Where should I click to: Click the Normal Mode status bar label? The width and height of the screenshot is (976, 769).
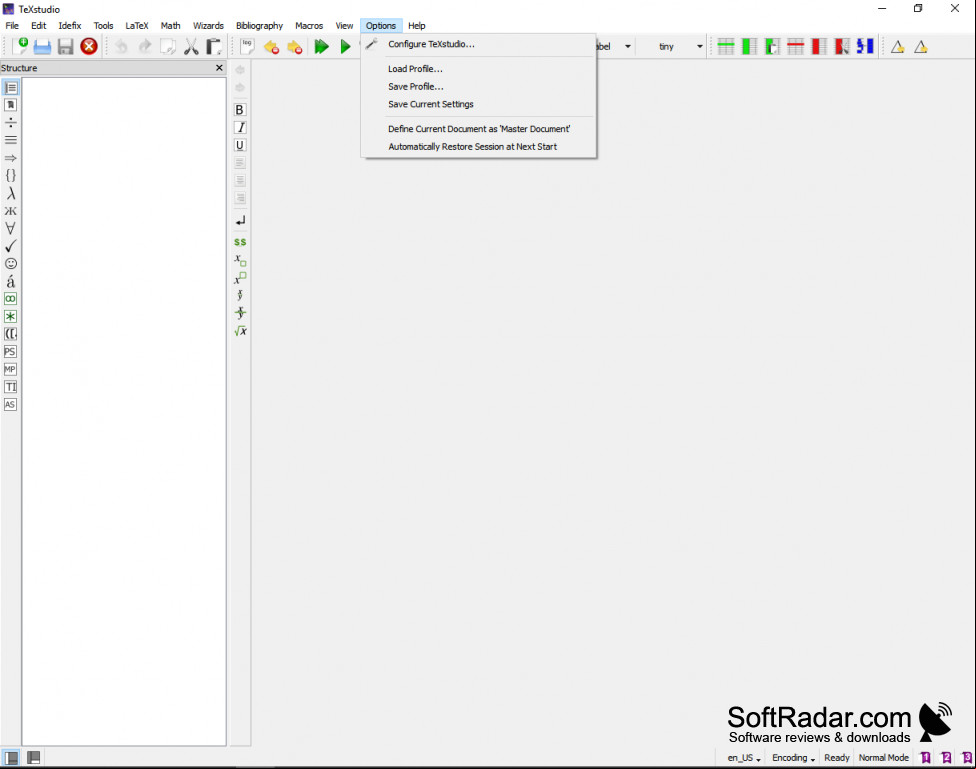click(x=884, y=758)
